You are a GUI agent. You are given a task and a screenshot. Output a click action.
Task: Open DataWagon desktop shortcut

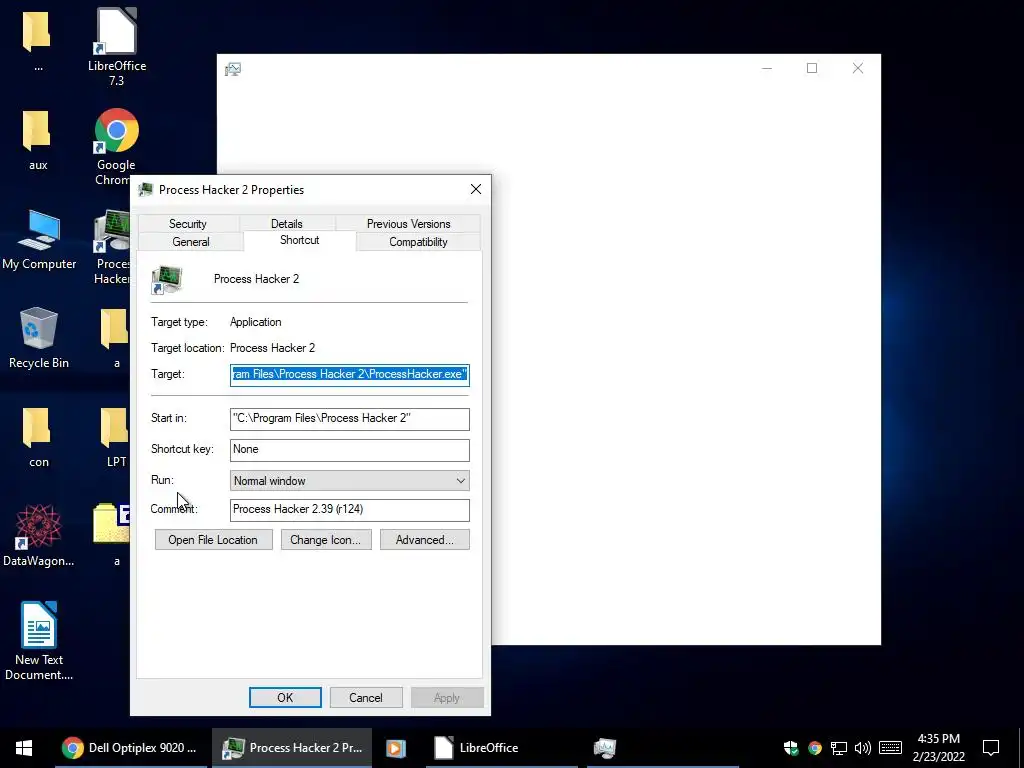(x=39, y=536)
